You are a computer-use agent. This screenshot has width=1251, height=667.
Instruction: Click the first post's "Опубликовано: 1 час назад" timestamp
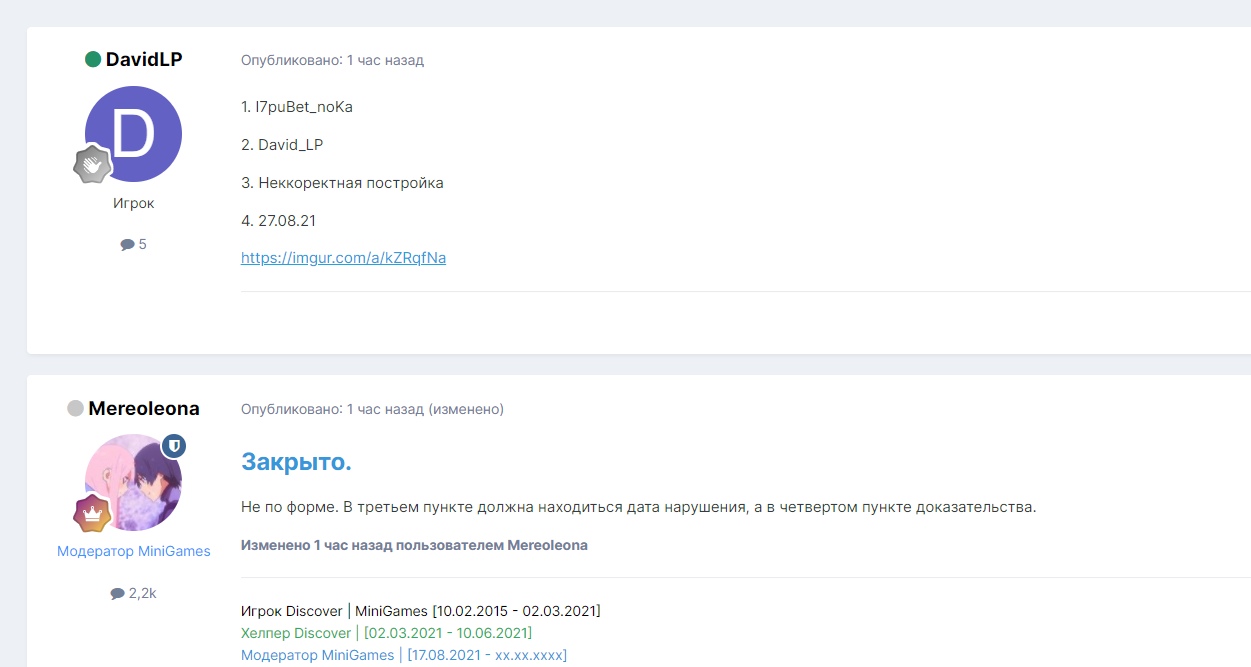[332, 60]
